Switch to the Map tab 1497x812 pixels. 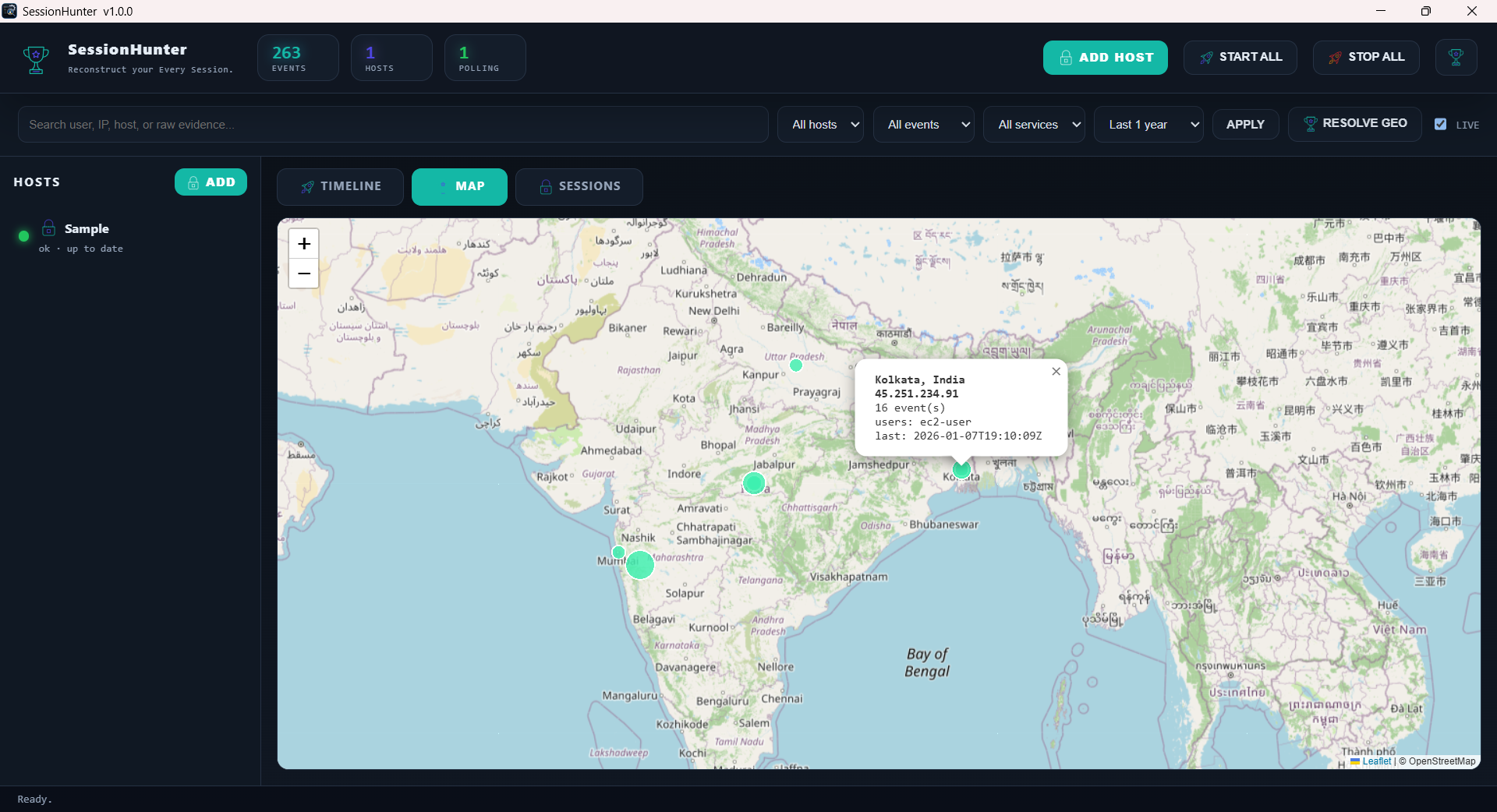[459, 186]
